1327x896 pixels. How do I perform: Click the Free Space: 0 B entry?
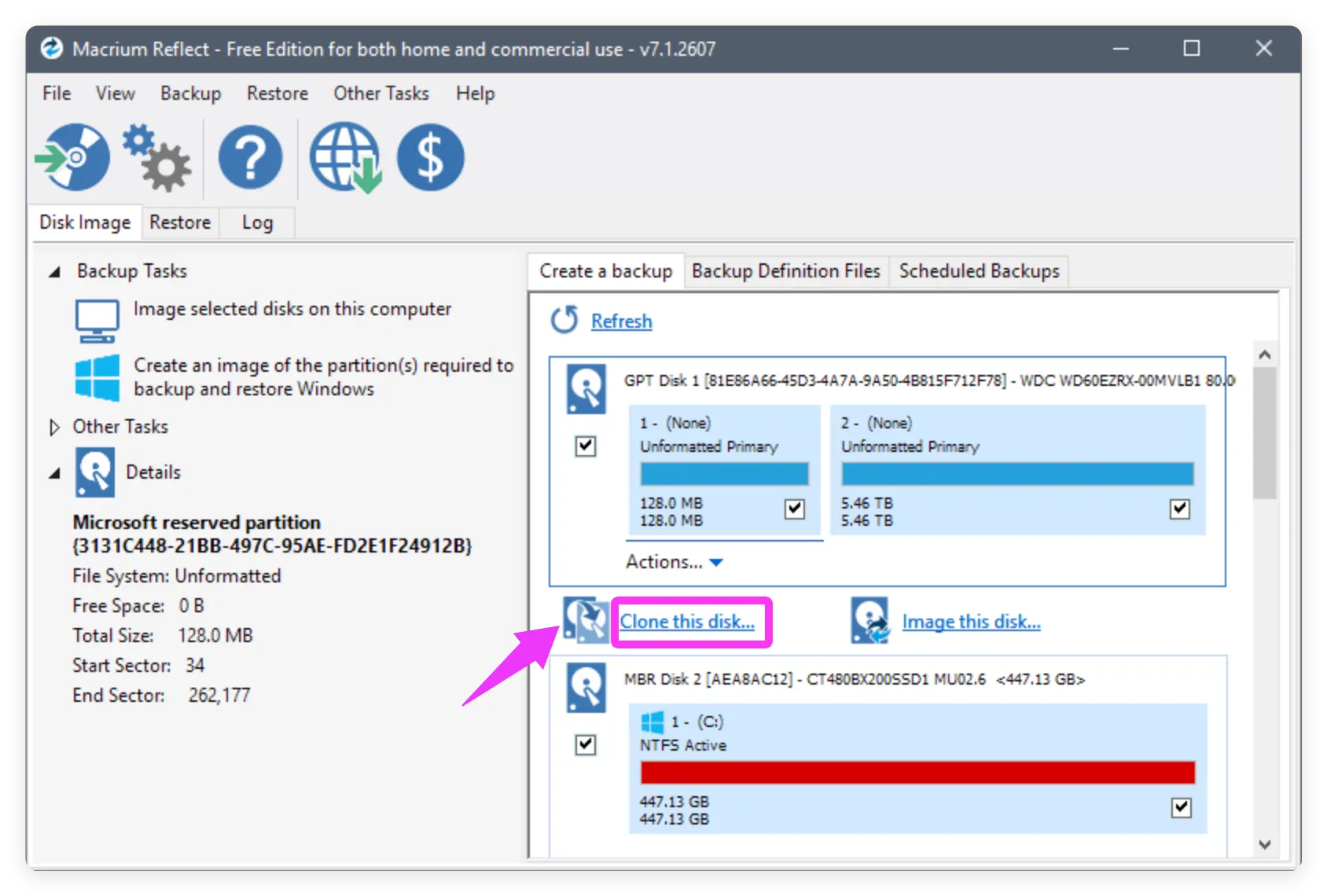[138, 606]
